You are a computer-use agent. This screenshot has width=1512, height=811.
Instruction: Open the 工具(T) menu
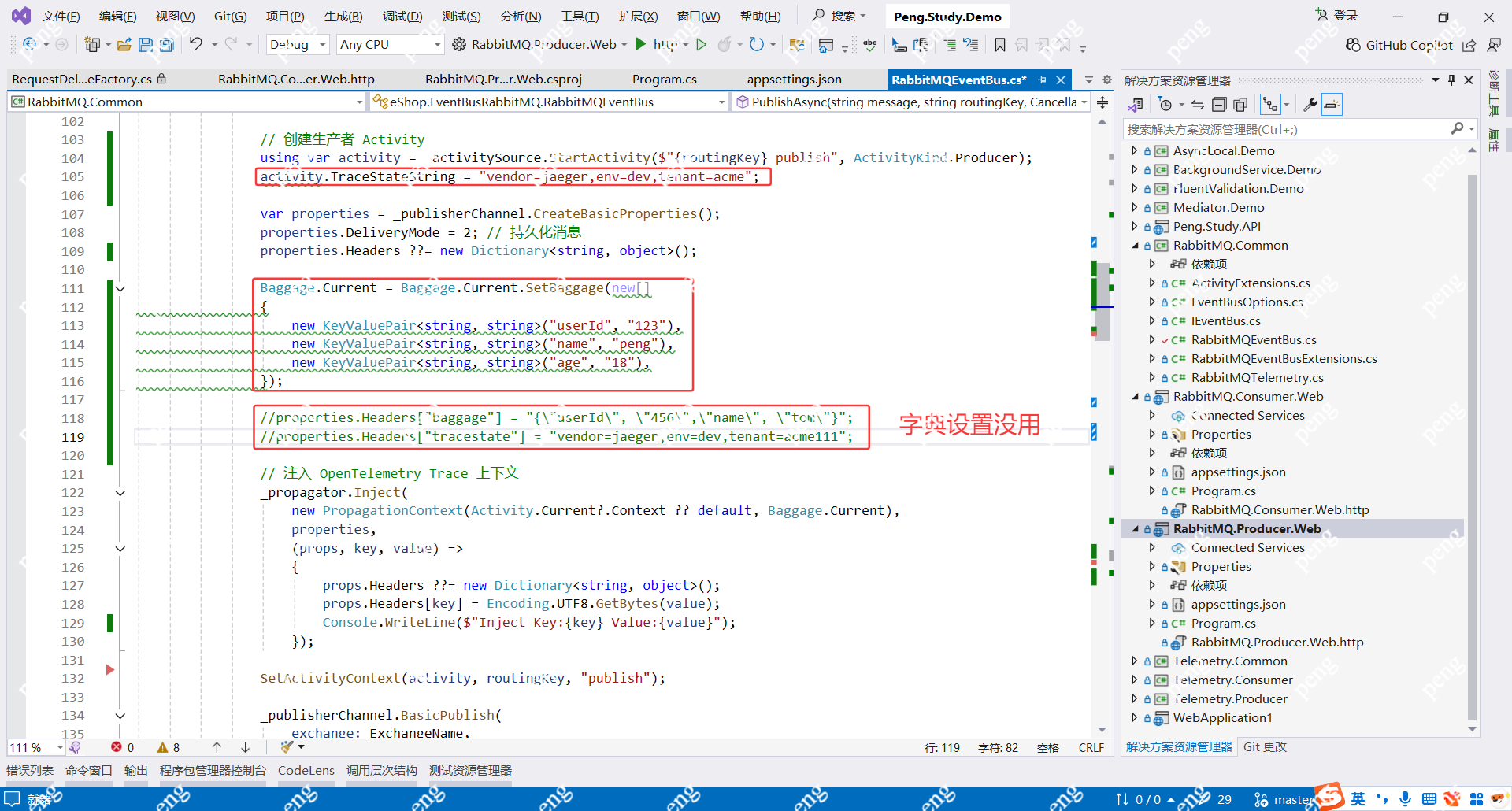point(580,16)
